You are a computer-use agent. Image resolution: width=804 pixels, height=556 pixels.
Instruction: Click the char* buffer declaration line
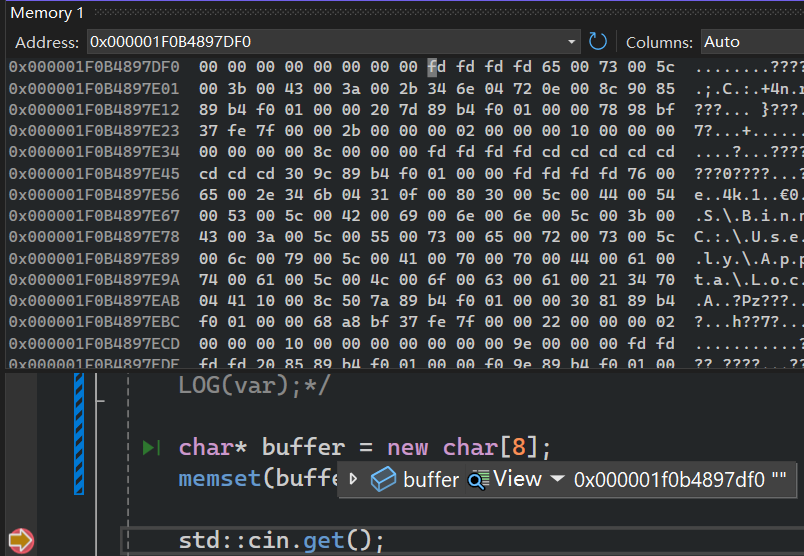pyautogui.click(x=364, y=447)
